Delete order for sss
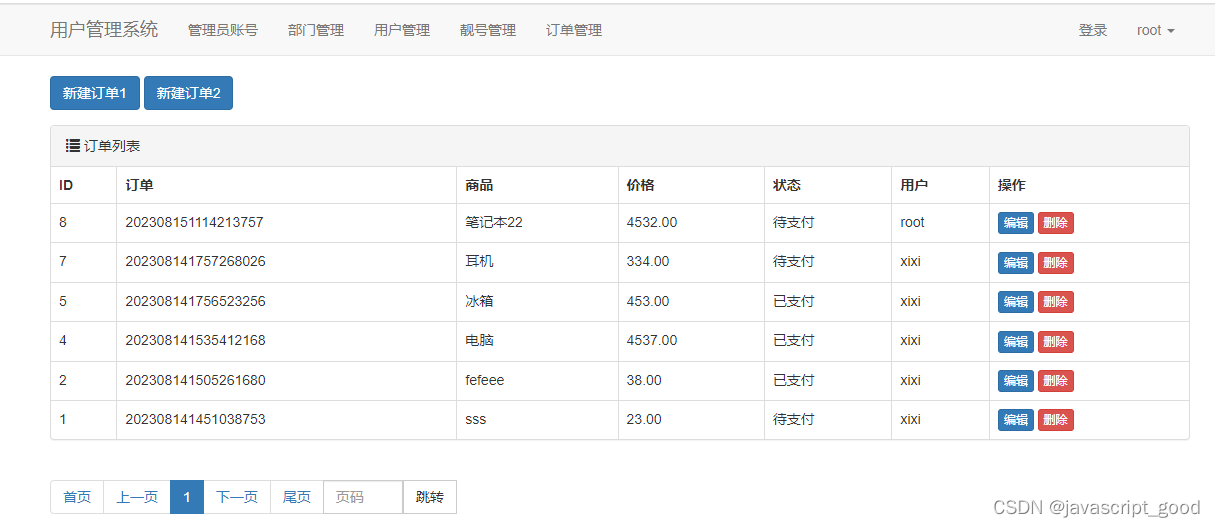 [x=1056, y=420]
